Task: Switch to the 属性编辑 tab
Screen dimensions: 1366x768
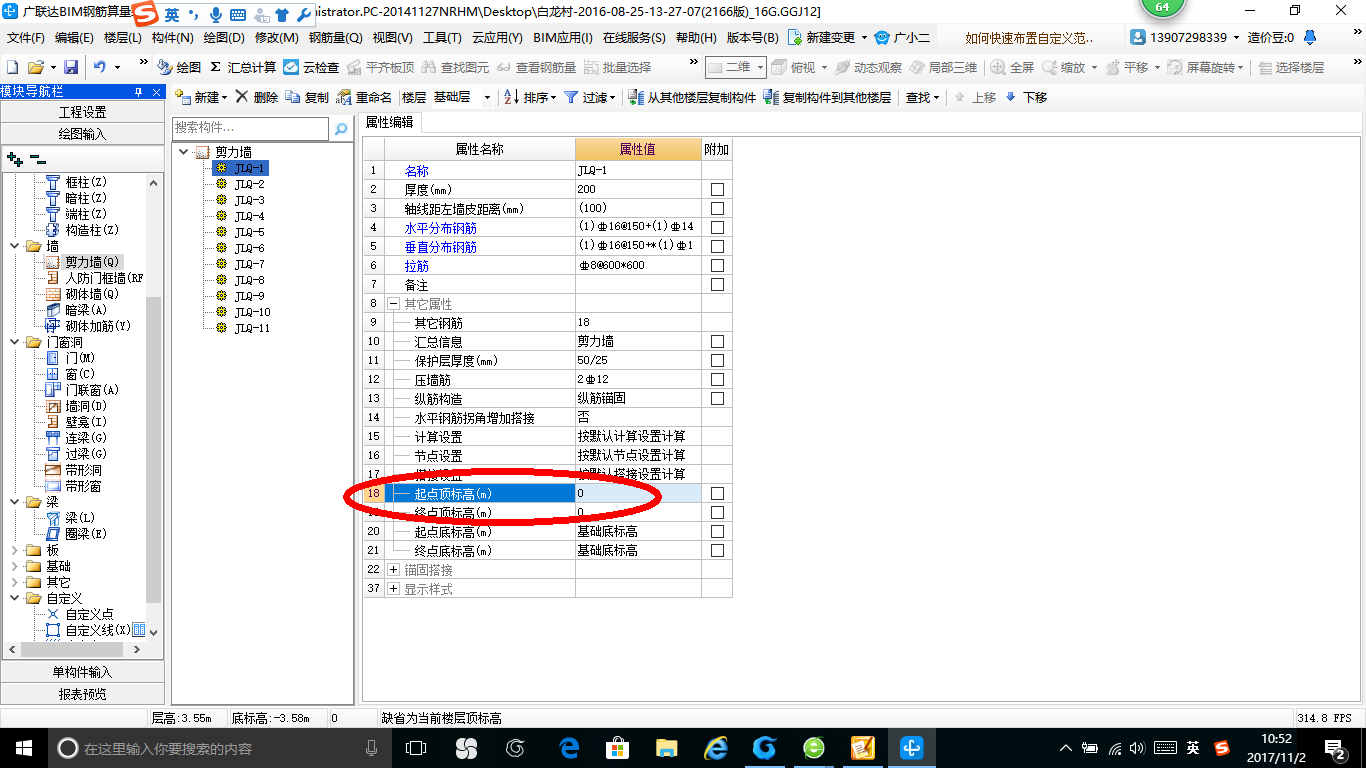Action: (x=390, y=122)
